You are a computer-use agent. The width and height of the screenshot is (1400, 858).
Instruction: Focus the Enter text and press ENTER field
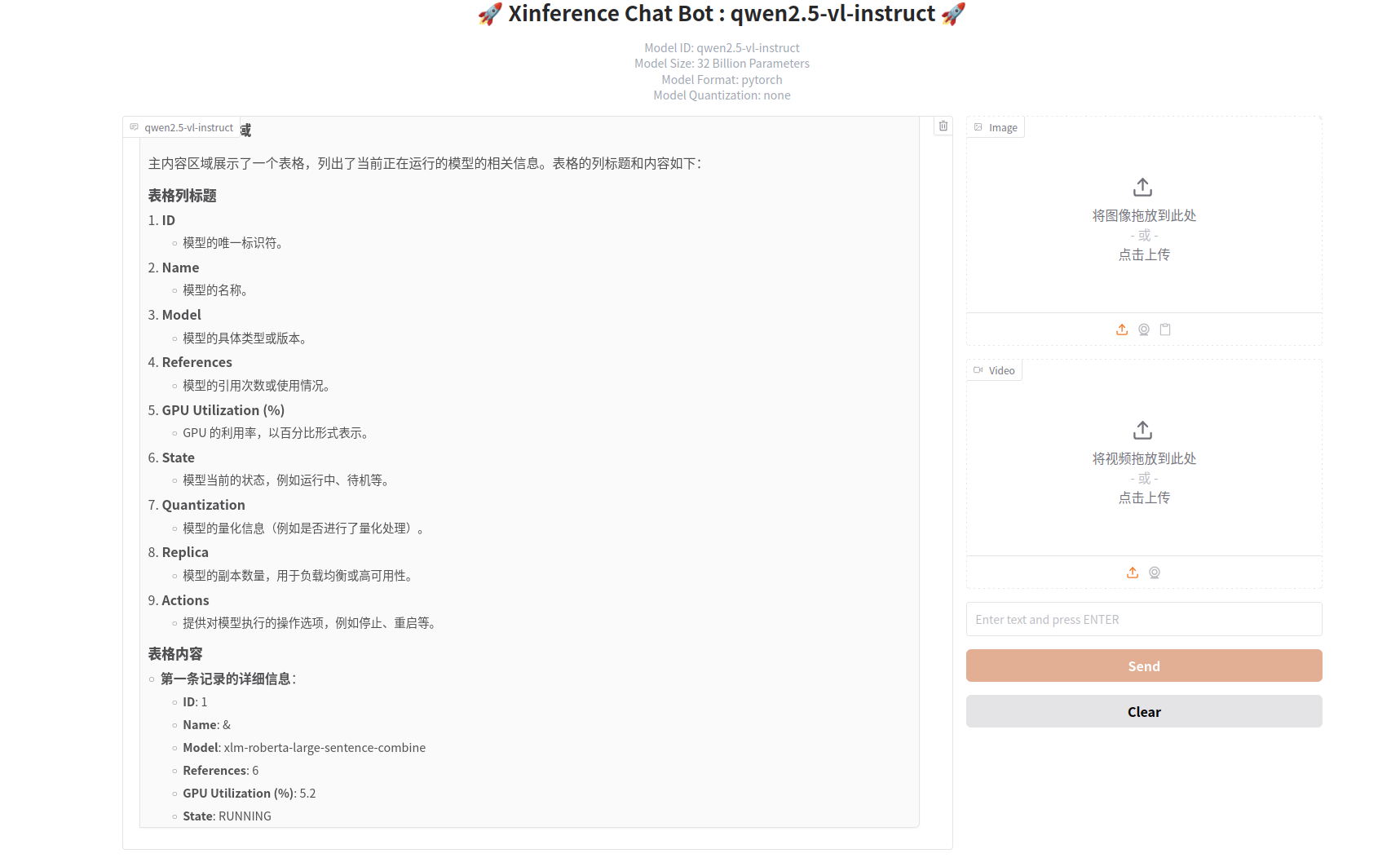(1143, 619)
